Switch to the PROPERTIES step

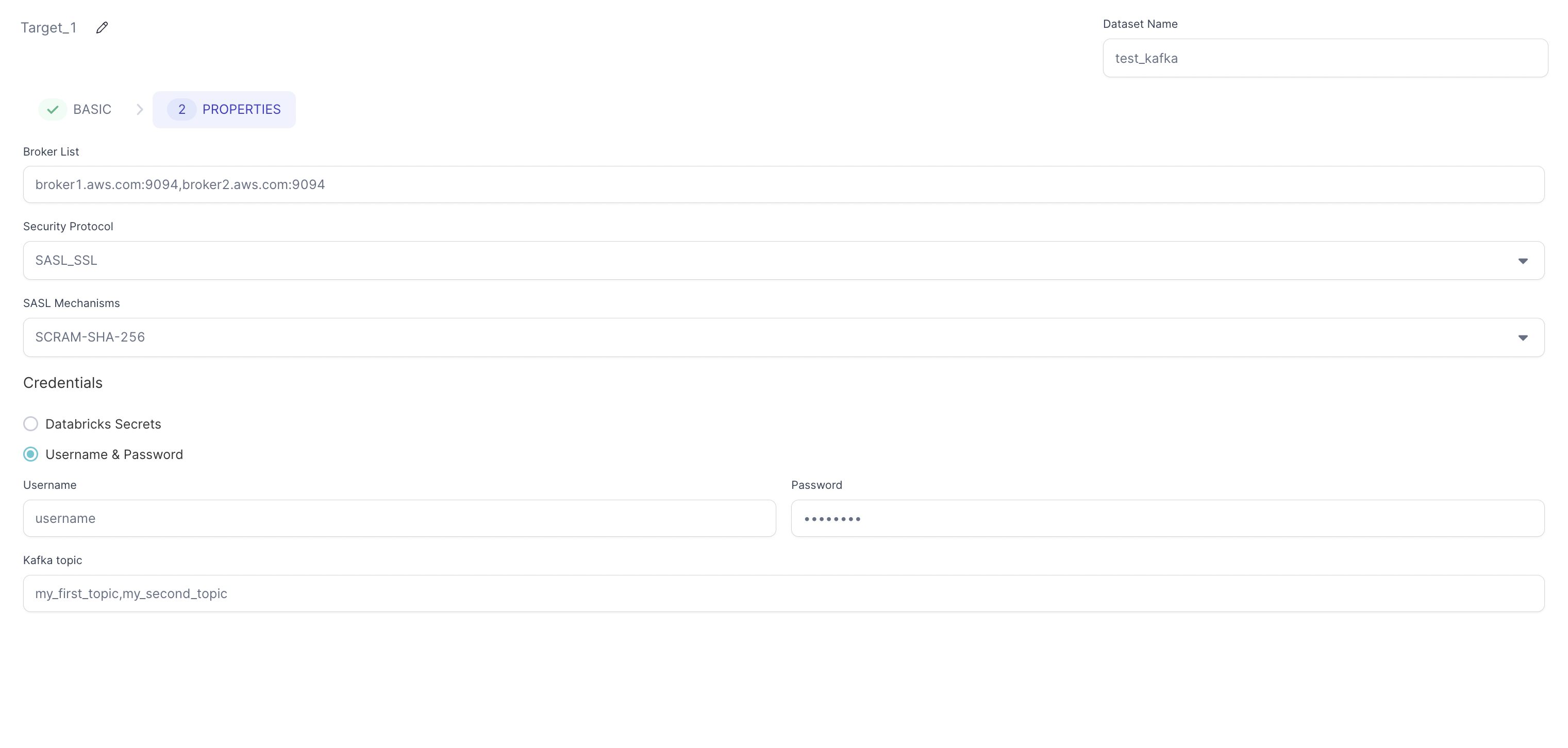[242, 109]
